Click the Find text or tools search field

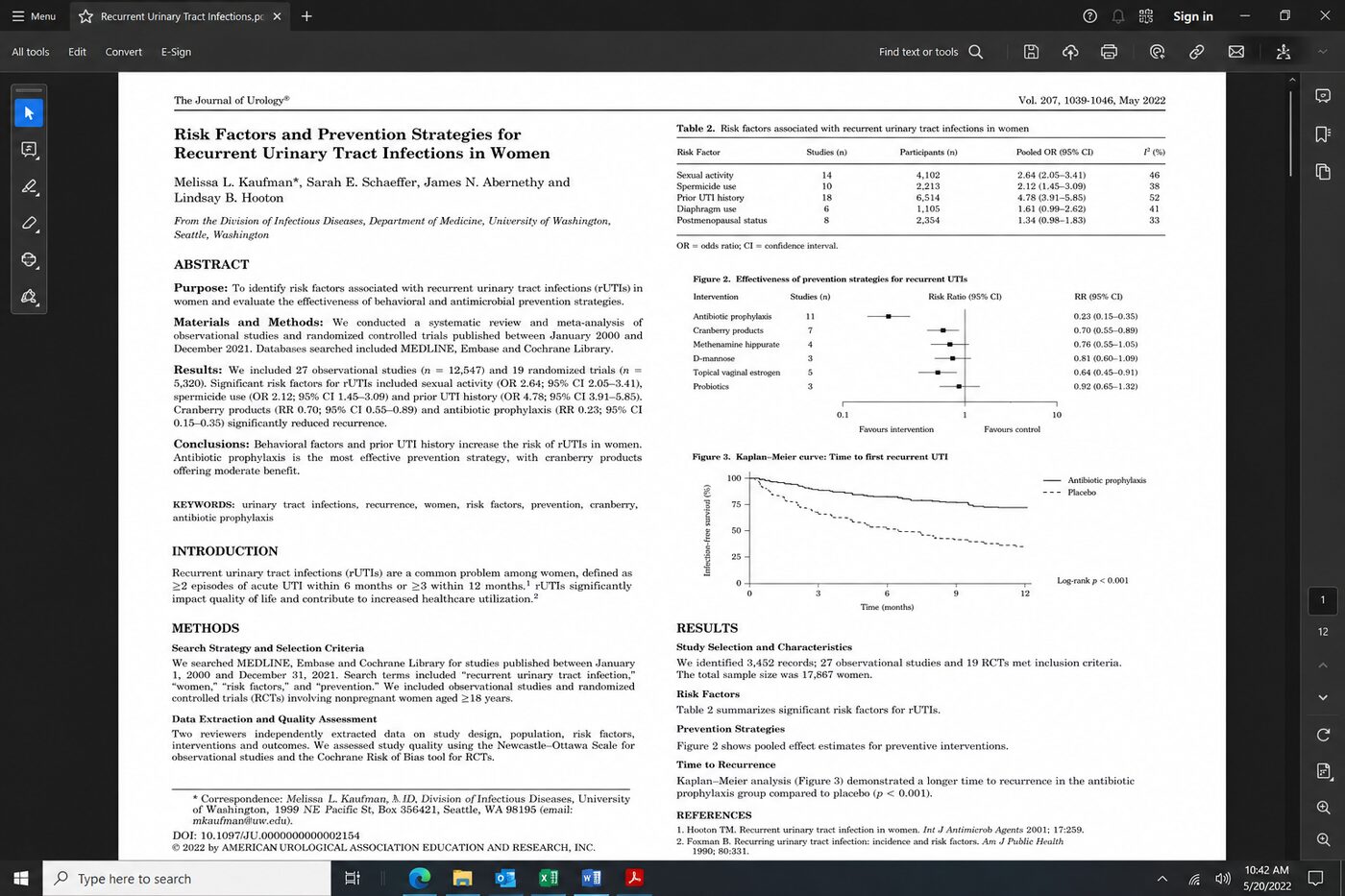(931, 52)
